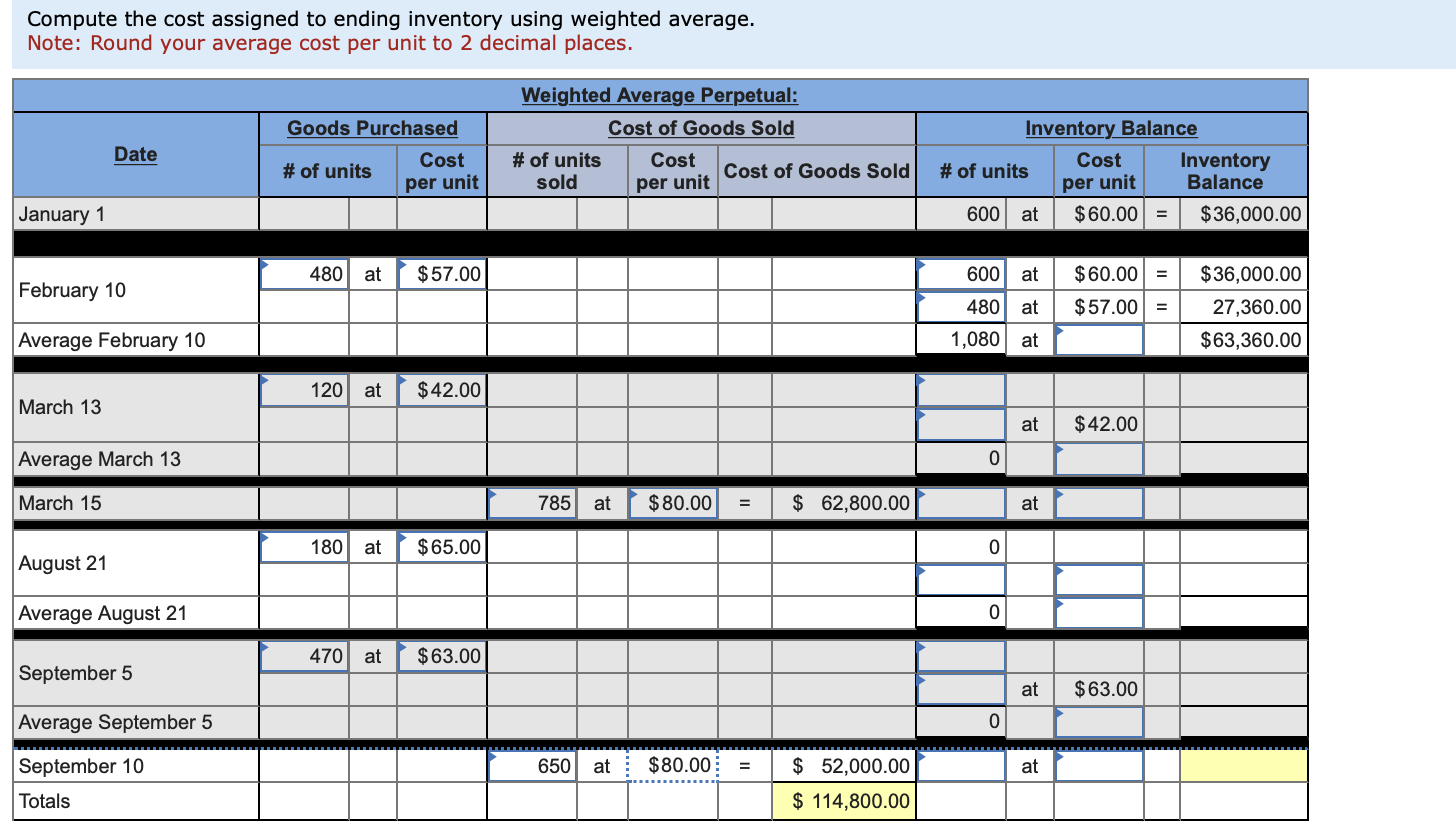
Task: Click the September 10 cost of goods sold $52,000.00
Action: (x=843, y=766)
